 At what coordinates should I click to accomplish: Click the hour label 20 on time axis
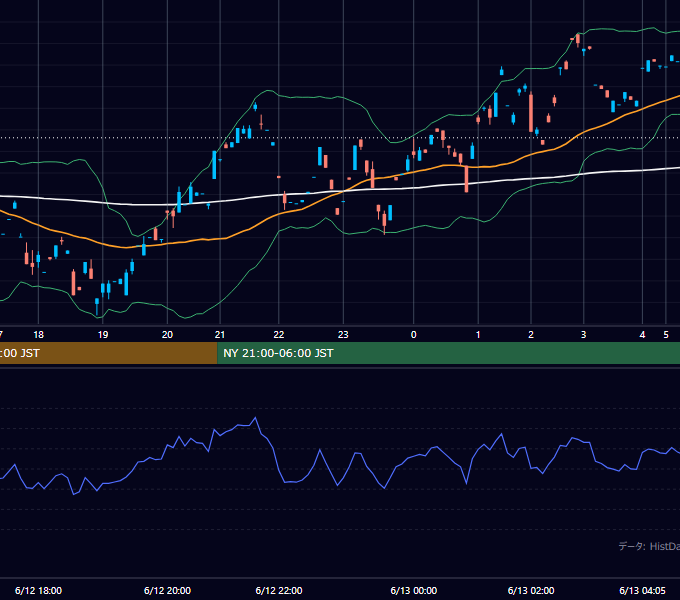tap(167, 335)
